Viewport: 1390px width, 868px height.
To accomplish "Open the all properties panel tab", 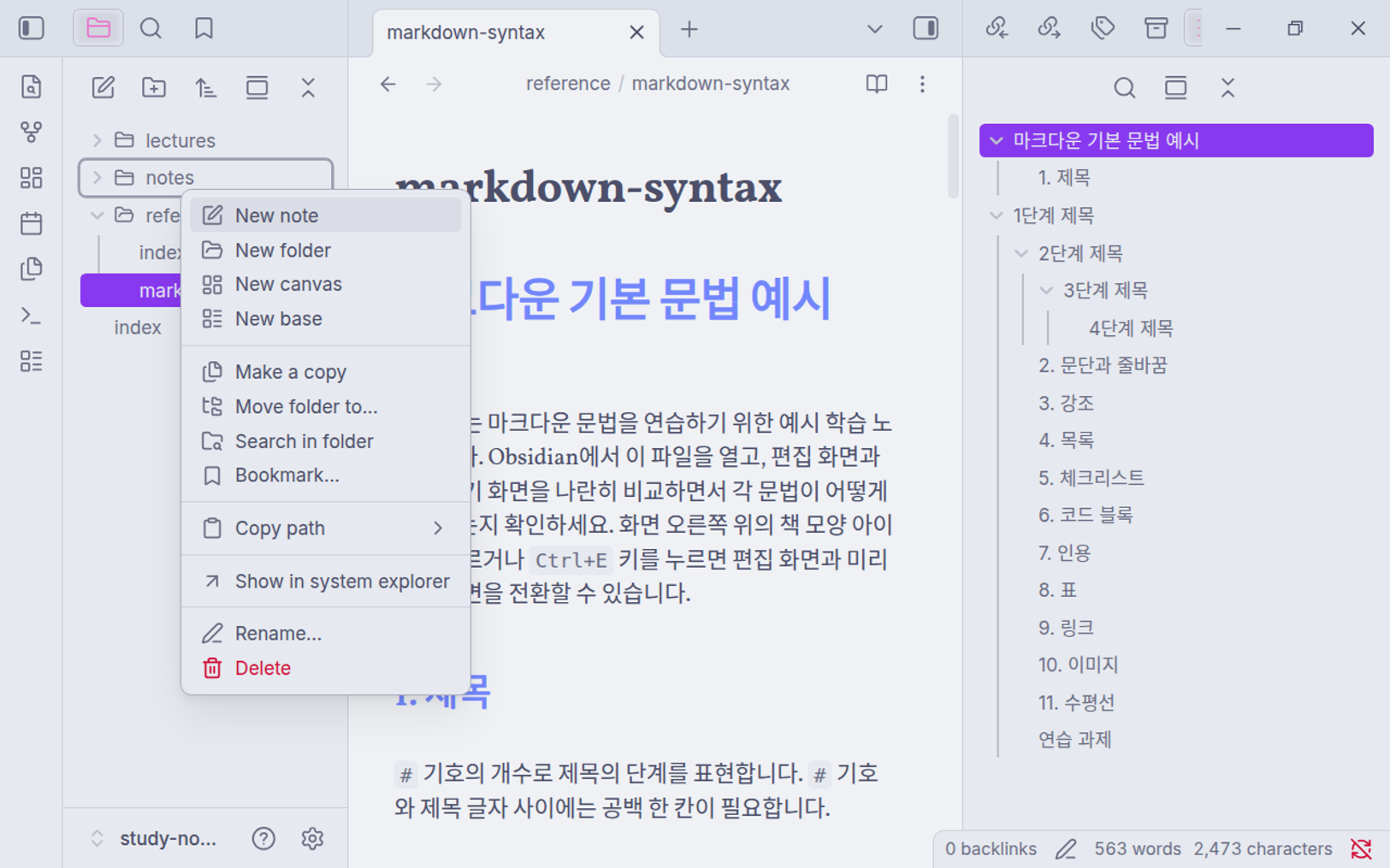I will [x=1156, y=28].
